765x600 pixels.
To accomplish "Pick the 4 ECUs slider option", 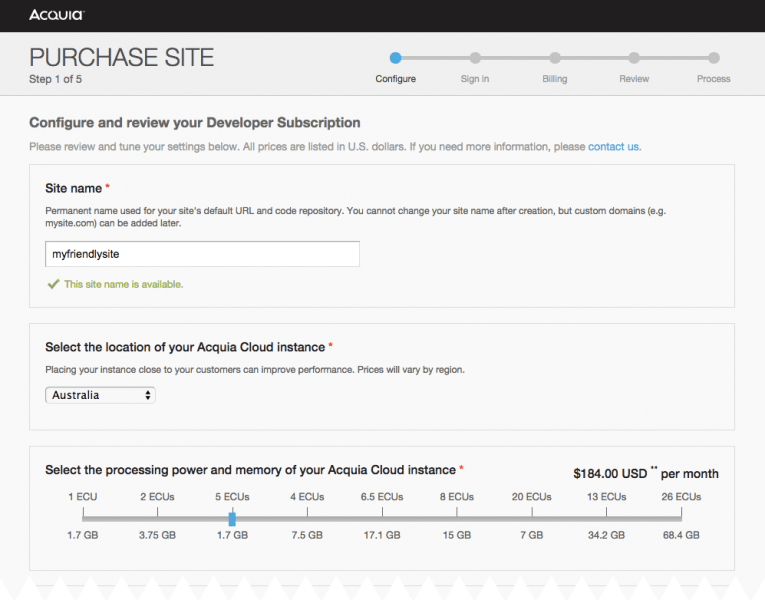I will (x=307, y=517).
